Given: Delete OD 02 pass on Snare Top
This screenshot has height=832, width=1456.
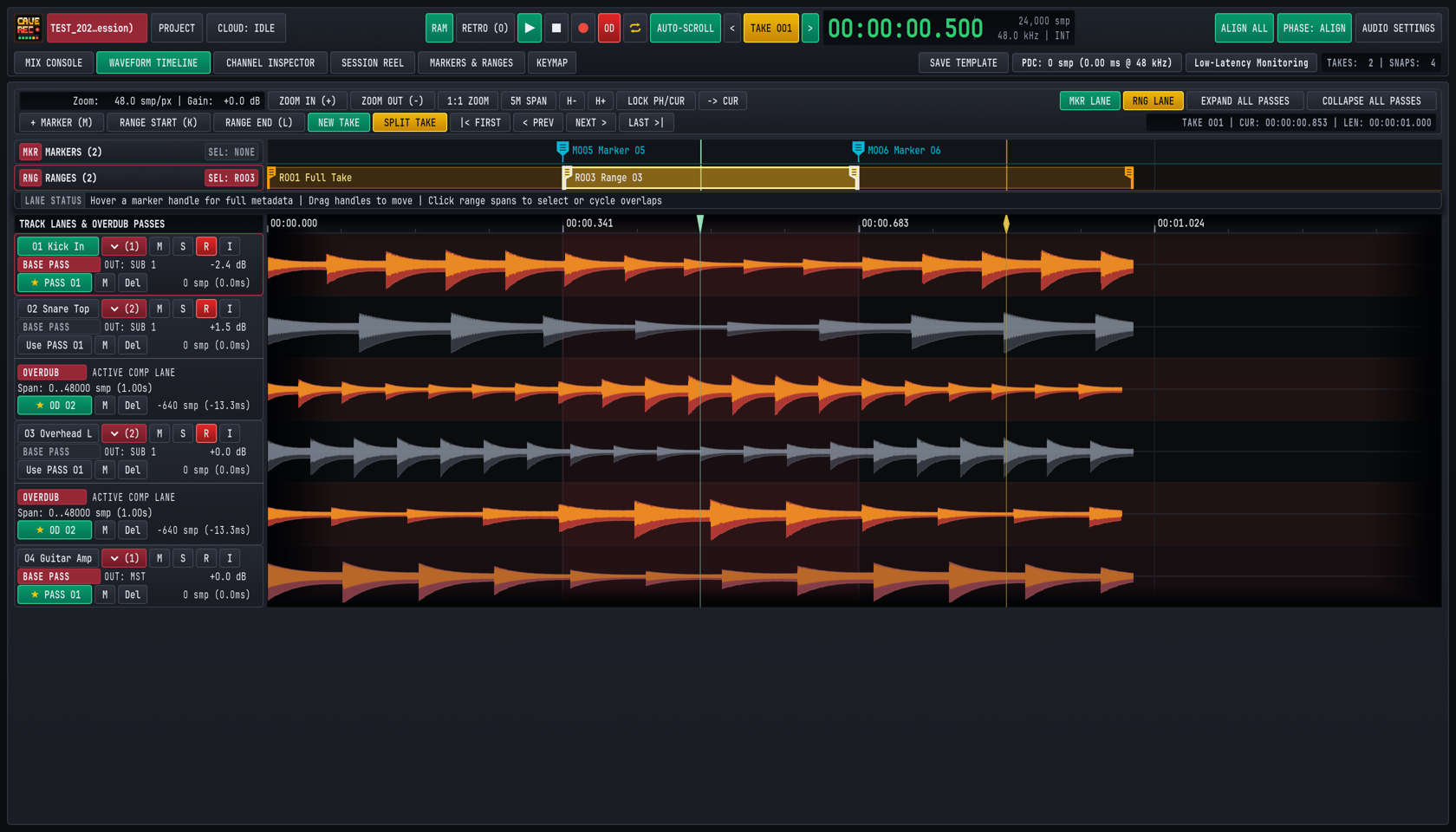Looking at the screenshot, I should coord(133,406).
